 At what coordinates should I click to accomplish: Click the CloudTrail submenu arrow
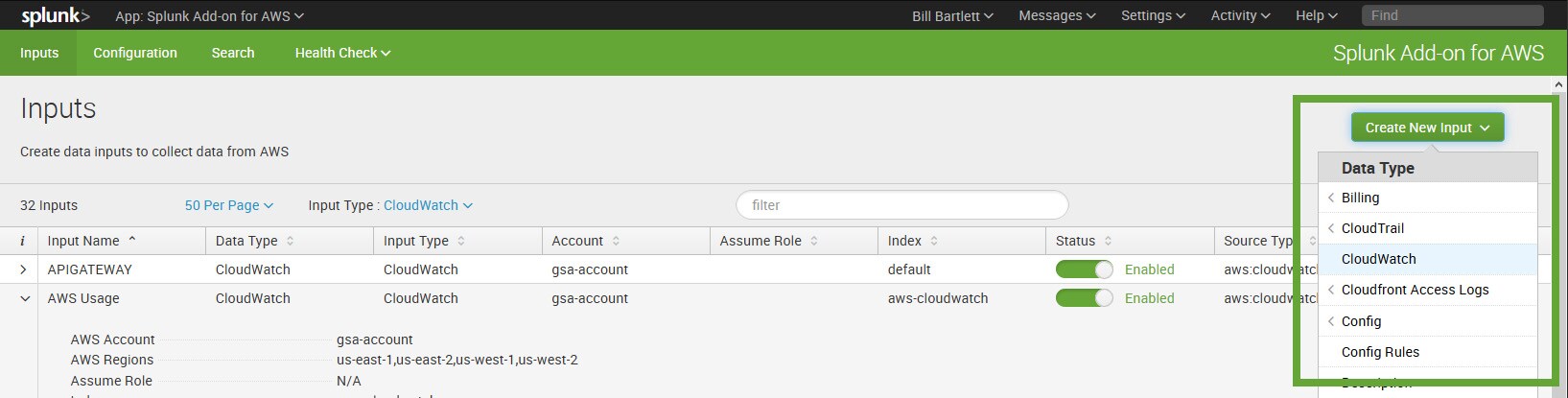point(1331,228)
